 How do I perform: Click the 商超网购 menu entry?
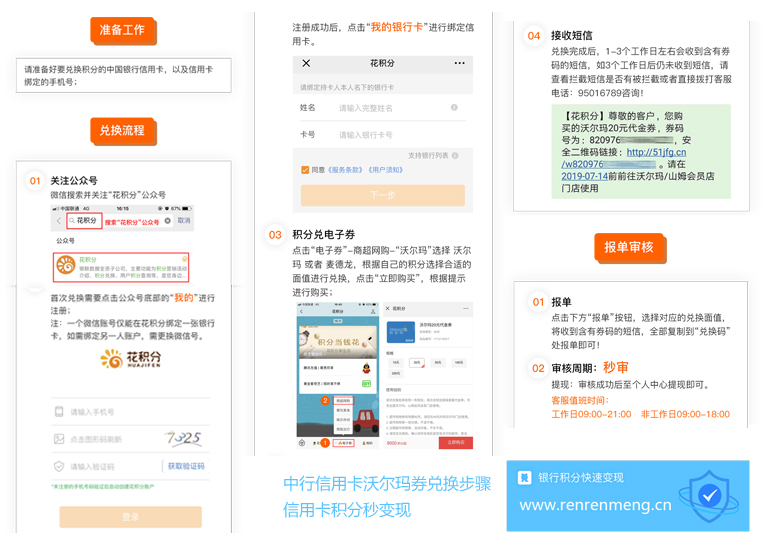343,401
